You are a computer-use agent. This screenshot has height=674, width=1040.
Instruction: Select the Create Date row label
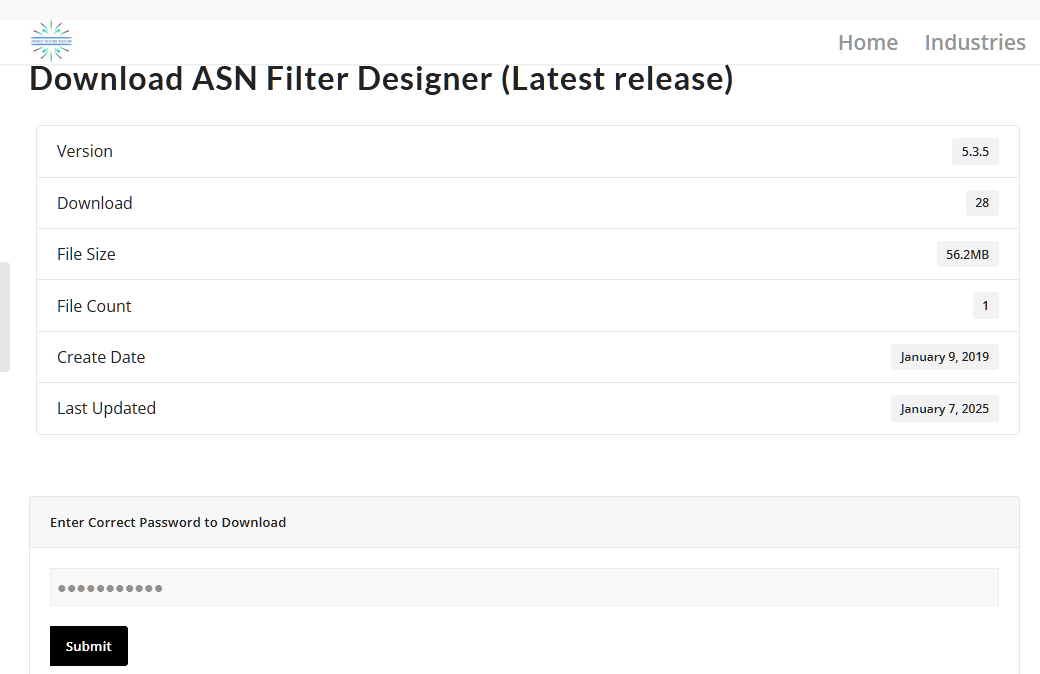pyautogui.click(x=101, y=357)
